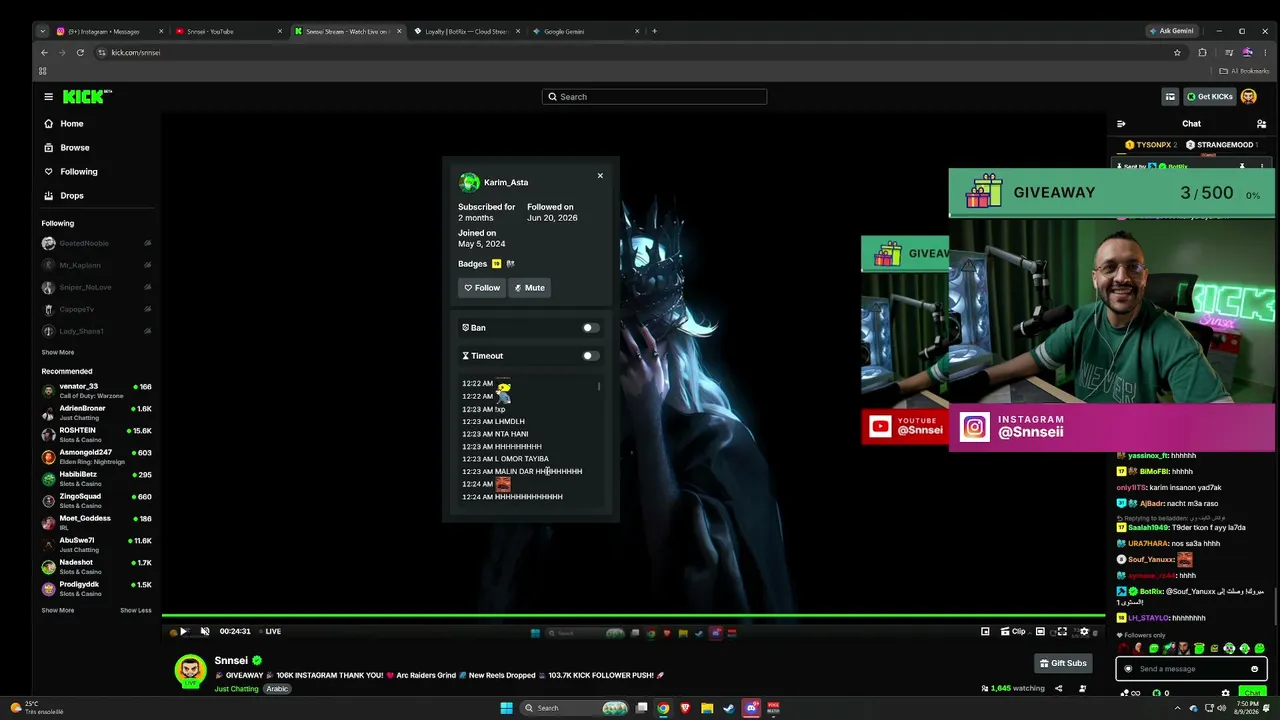
Task: Click the stream progress bar
Action: 634,617
